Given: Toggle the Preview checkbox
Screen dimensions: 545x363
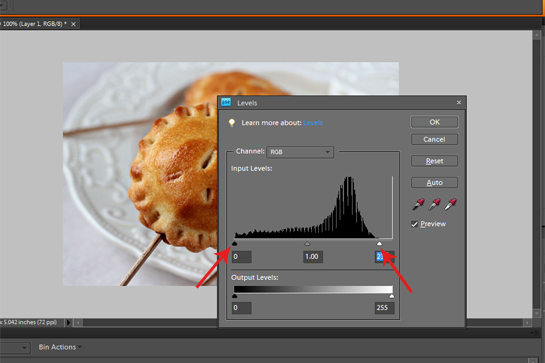Looking at the screenshot, I should (x=414, y=224).
